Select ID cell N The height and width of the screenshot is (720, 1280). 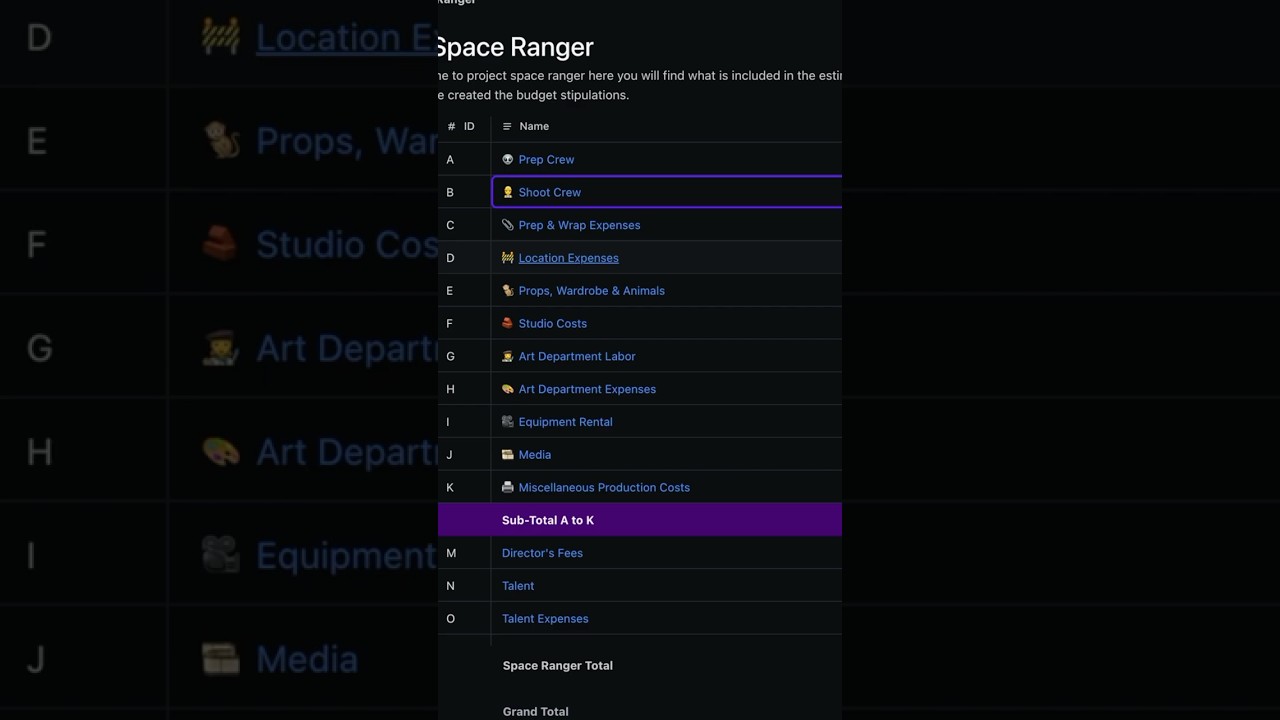coord(464,586)
